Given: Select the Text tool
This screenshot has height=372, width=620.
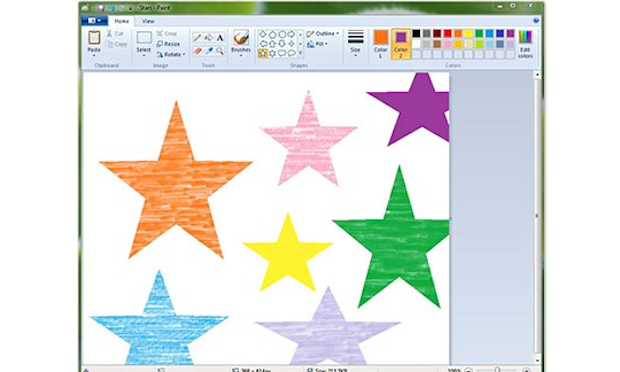Looking at the screenshot, I should pos(220,38).
